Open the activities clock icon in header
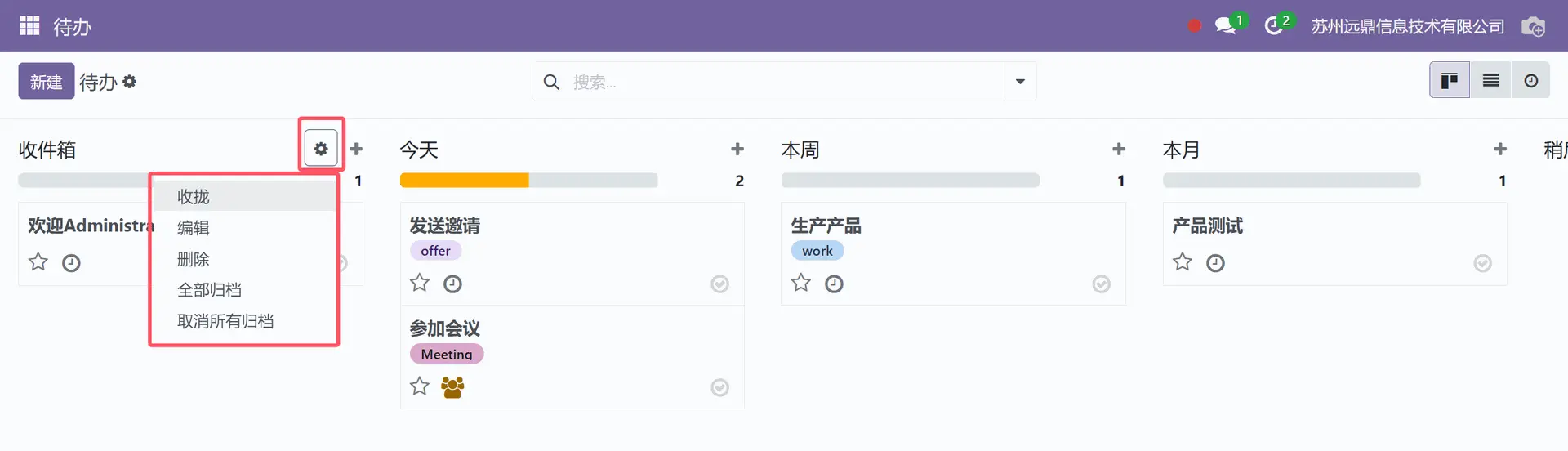The image size is (1568, 451). [1274, 26]
